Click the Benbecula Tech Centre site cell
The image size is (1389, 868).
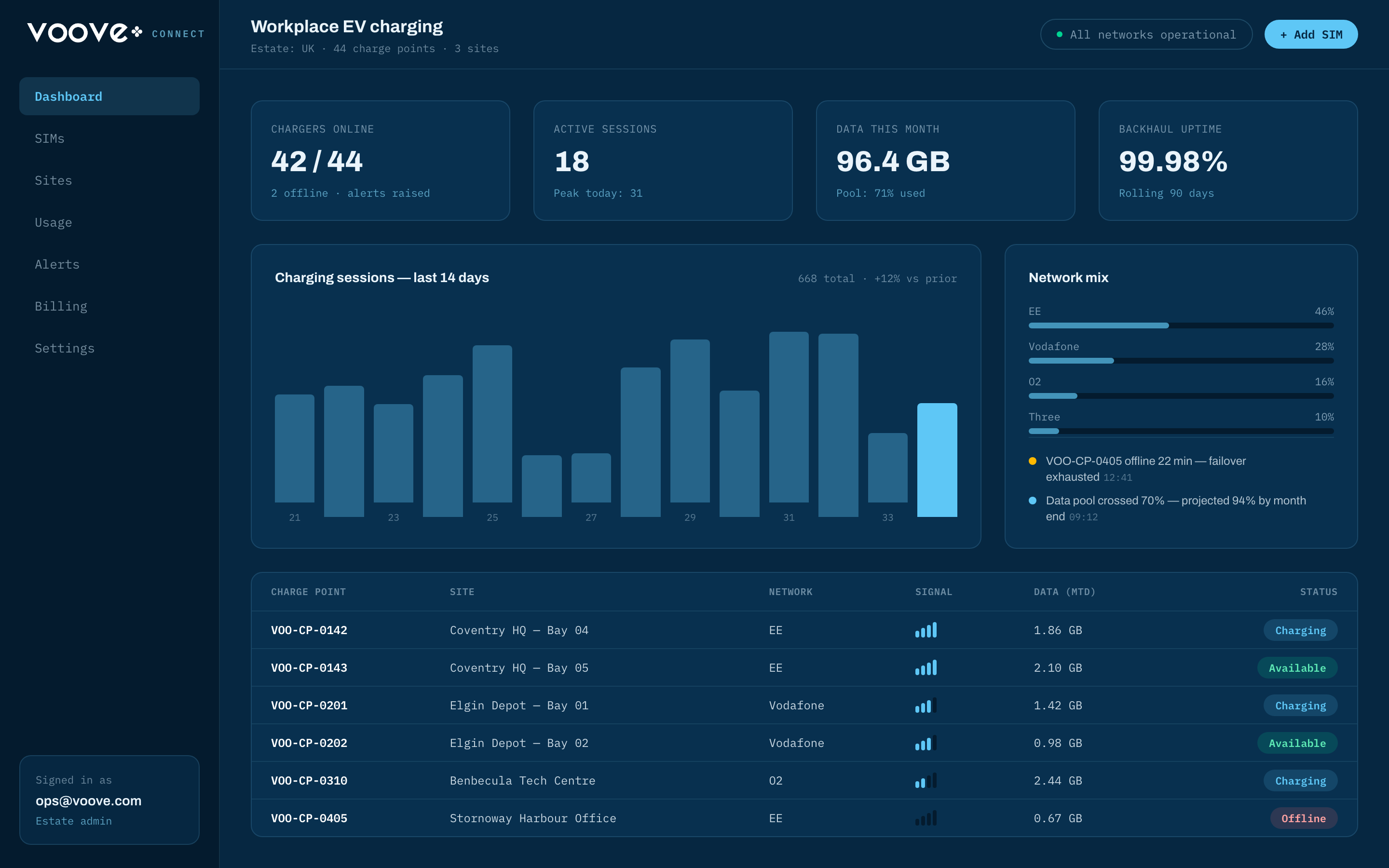(x=522, y=781)
